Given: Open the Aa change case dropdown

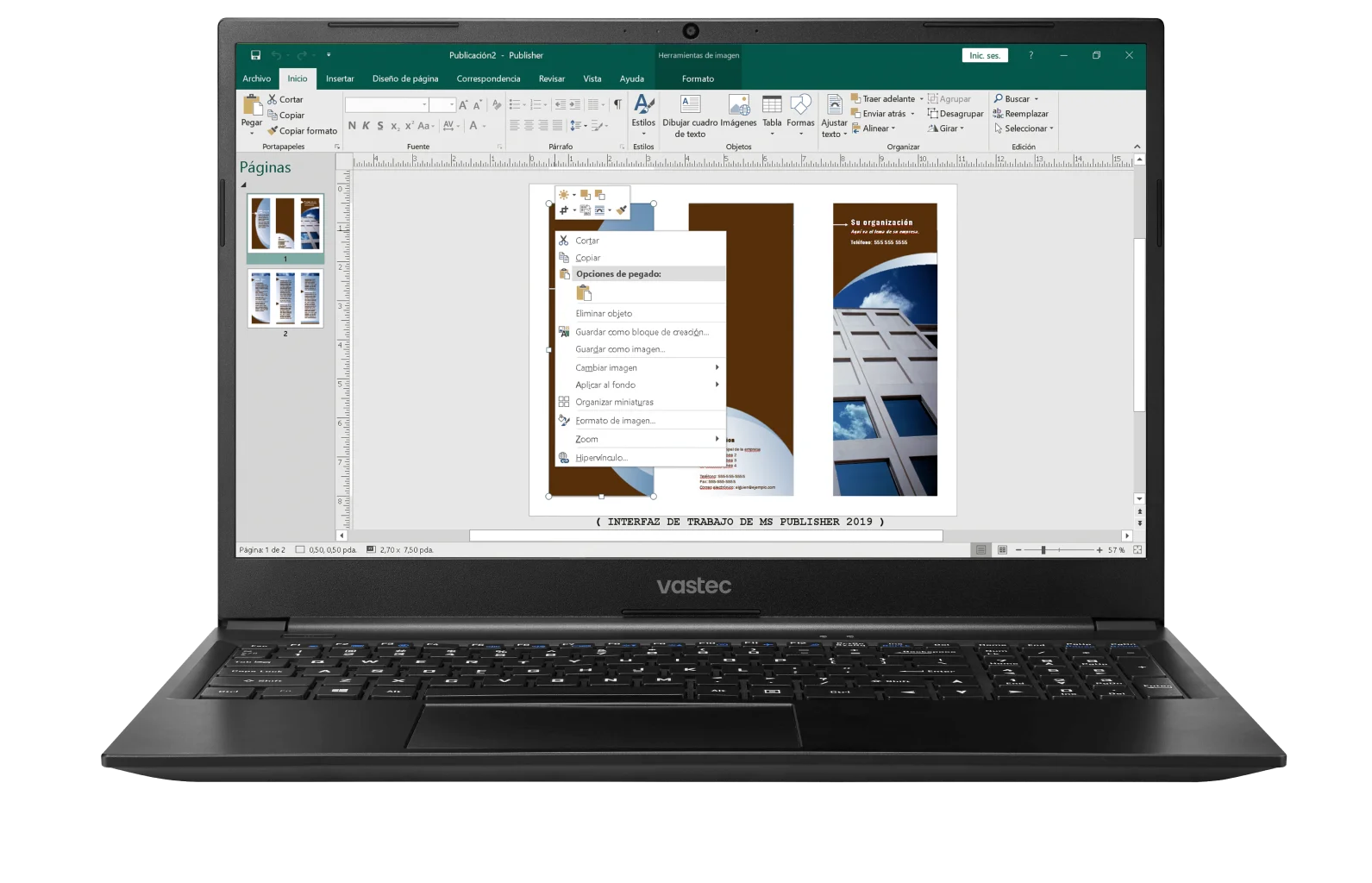Looking at the screenshot, I should click(426, 126).
